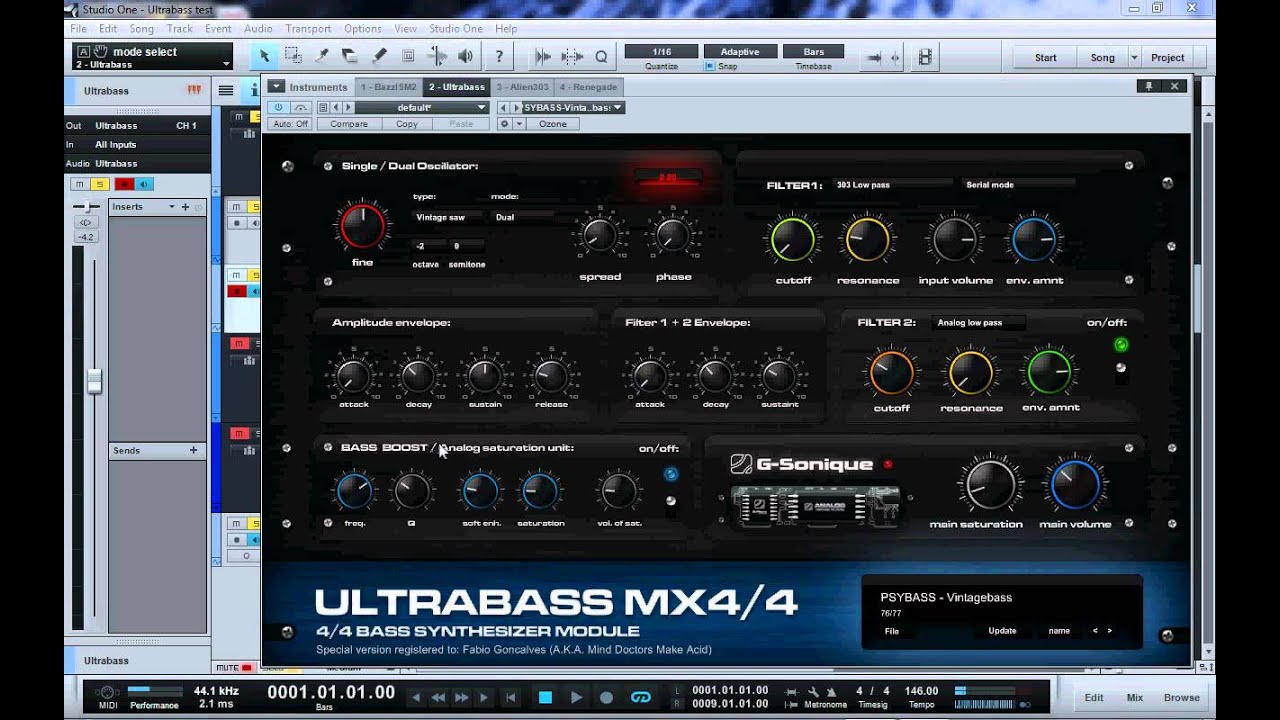Open the Dual mode selector
The height and width of the screenshot is (720, 1280).
(522, 217)
